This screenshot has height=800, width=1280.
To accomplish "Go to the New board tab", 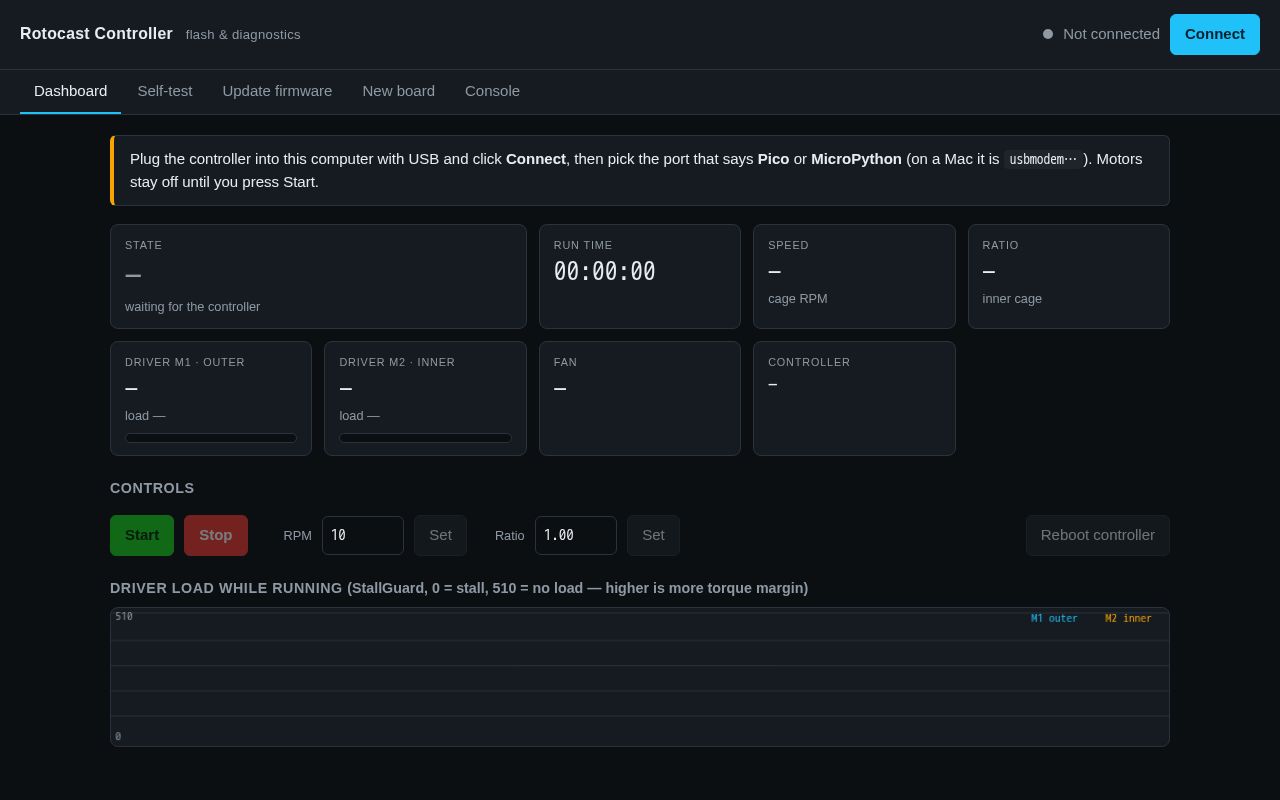I will point(398,91).
